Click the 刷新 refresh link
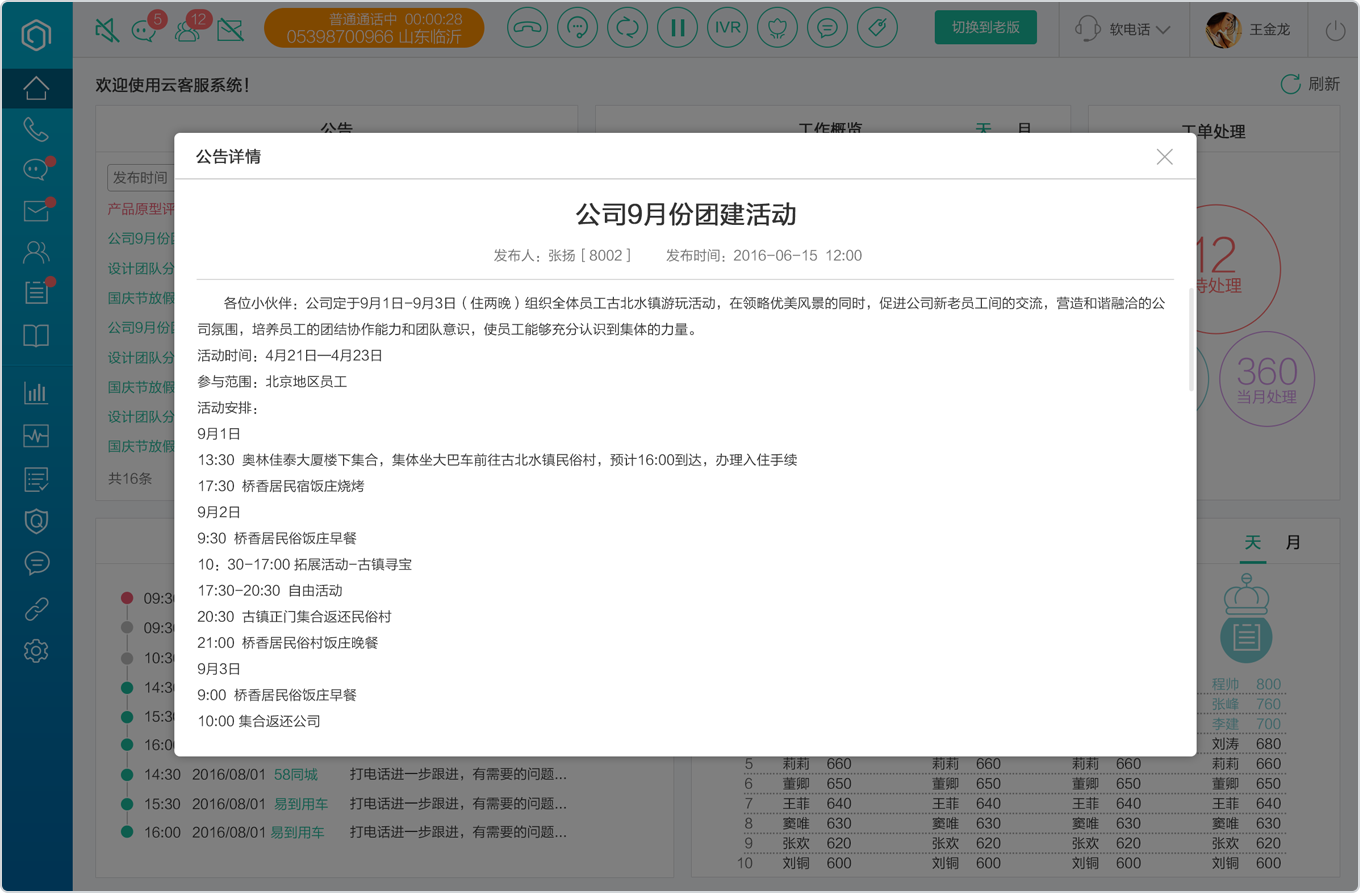The height and width of the screenshot is (893, 1360). (1310, 84)
